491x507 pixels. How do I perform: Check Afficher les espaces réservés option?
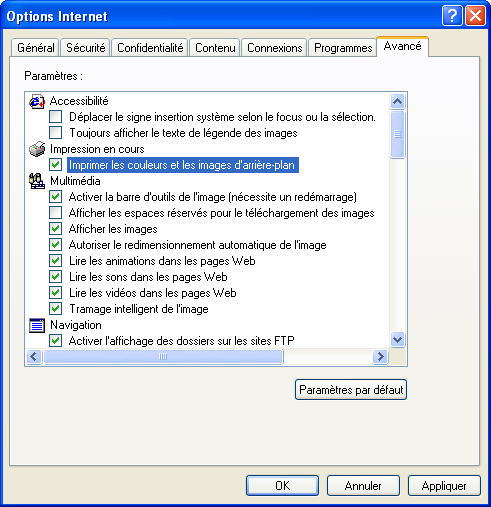pos(56,213)
